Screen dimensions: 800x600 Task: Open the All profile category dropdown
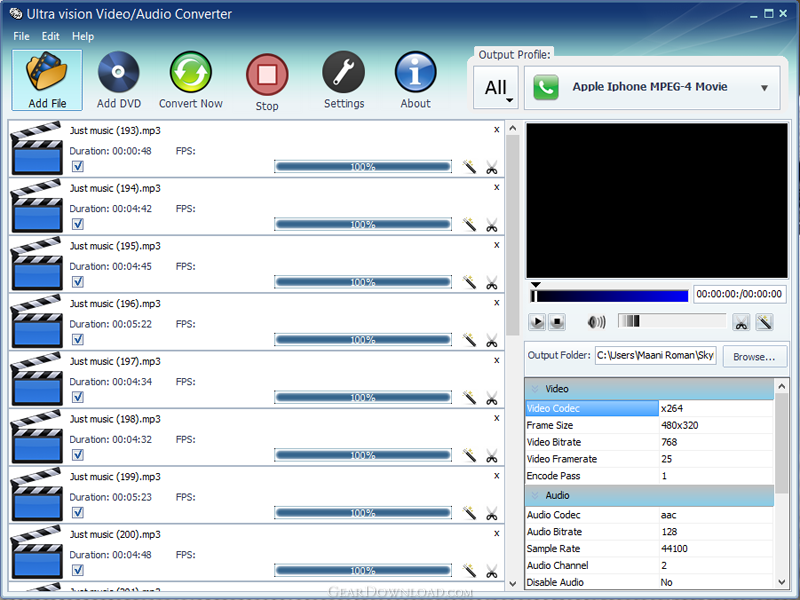pos(496,88)
